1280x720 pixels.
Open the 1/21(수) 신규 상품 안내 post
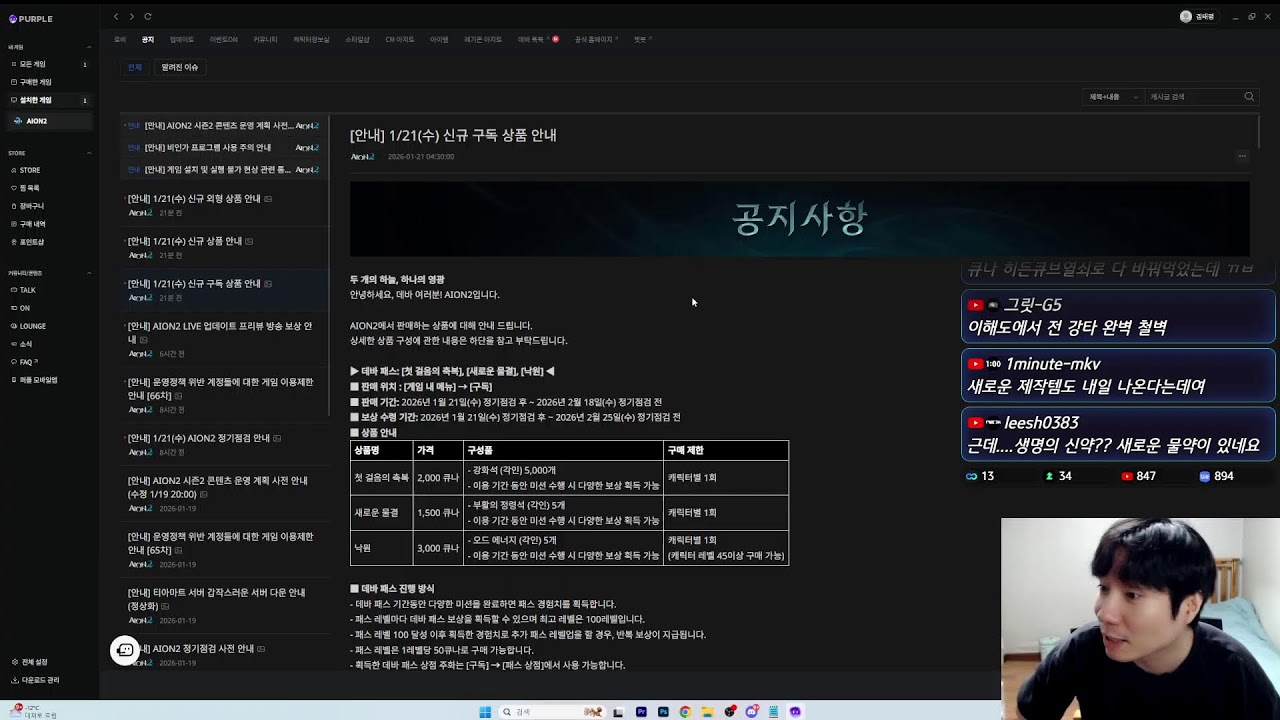pos(224,247)
